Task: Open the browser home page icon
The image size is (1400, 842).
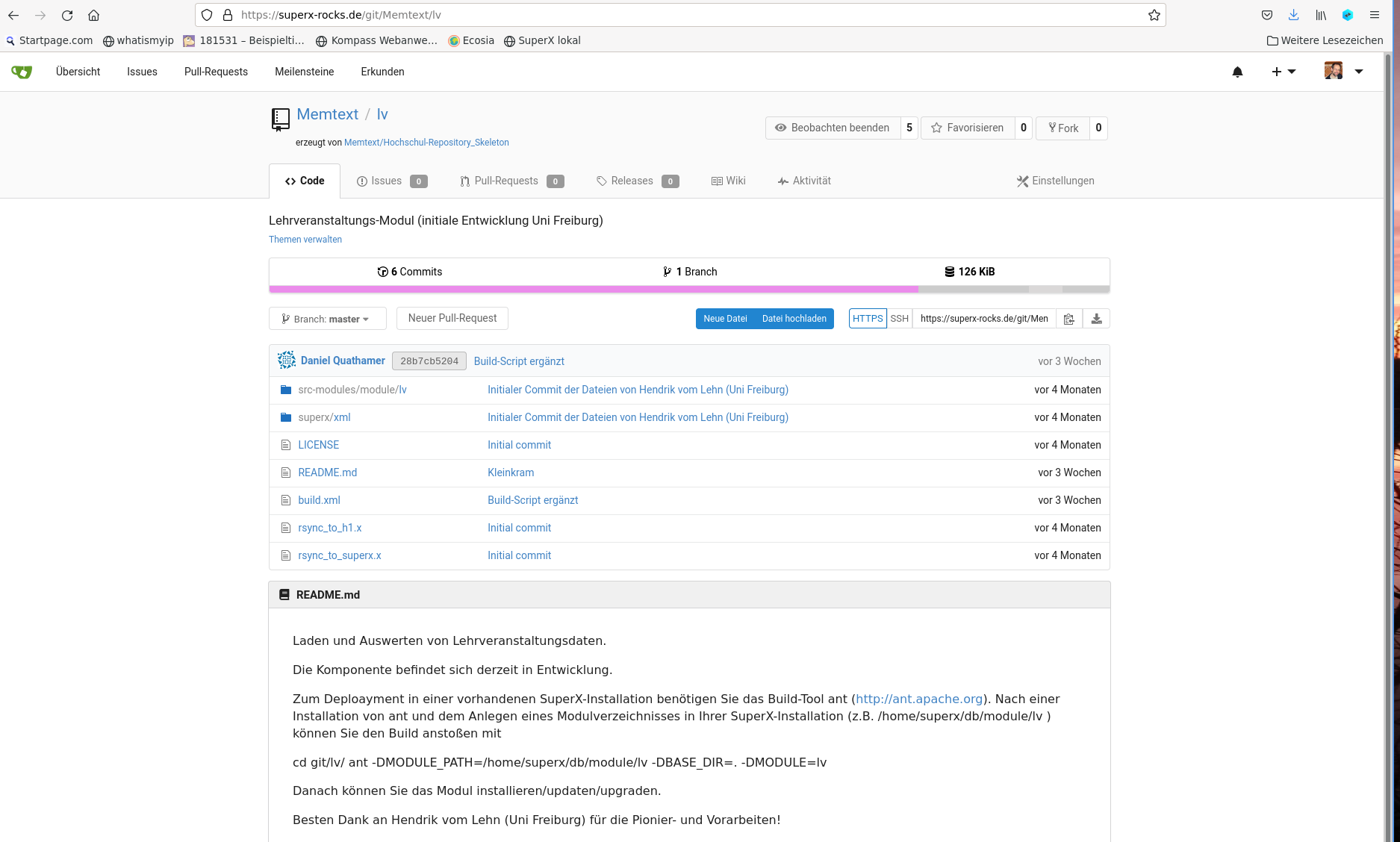Action: point(93,15)
